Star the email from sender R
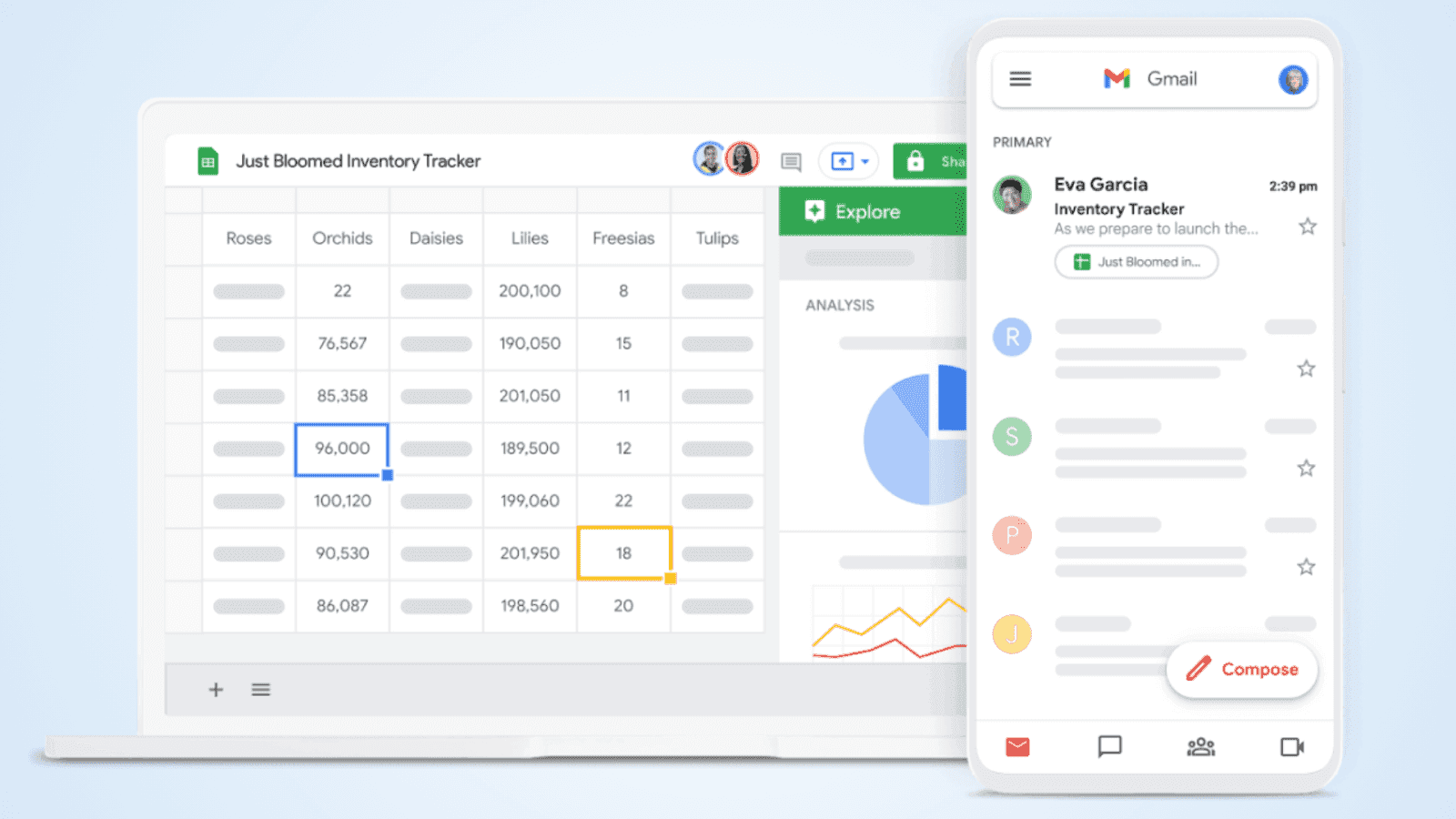 1307,369
